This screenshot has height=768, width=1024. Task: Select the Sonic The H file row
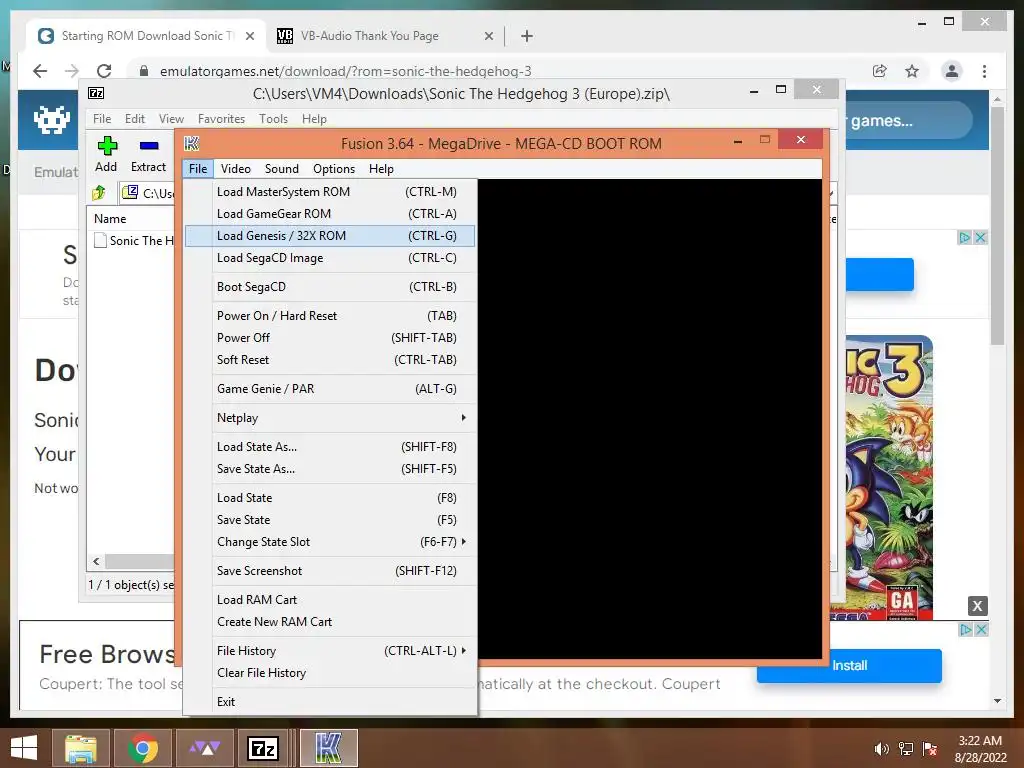[134, 240]
